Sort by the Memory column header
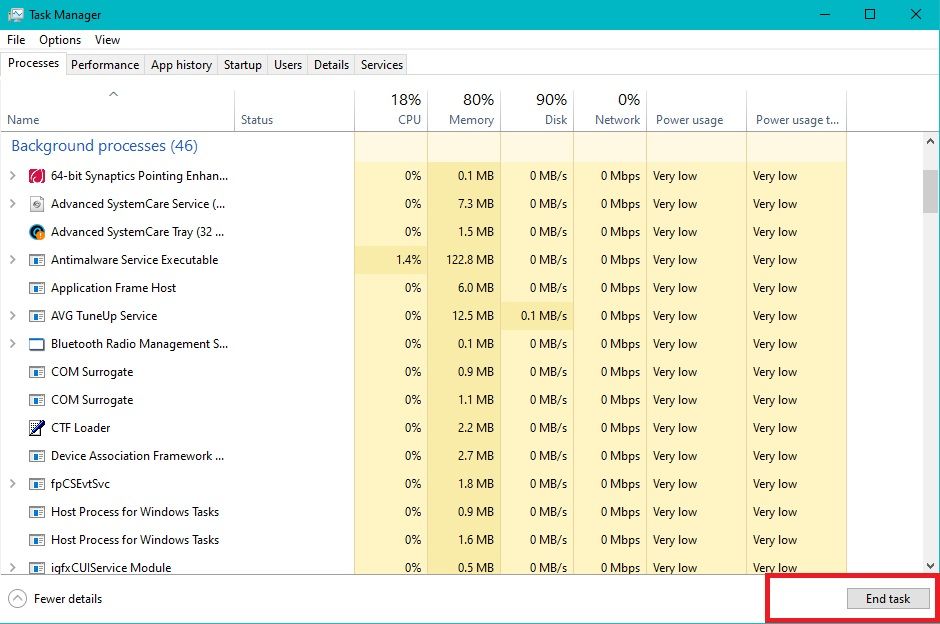The image size is (940, 624). pyautogui.click(x=464, y=110)
